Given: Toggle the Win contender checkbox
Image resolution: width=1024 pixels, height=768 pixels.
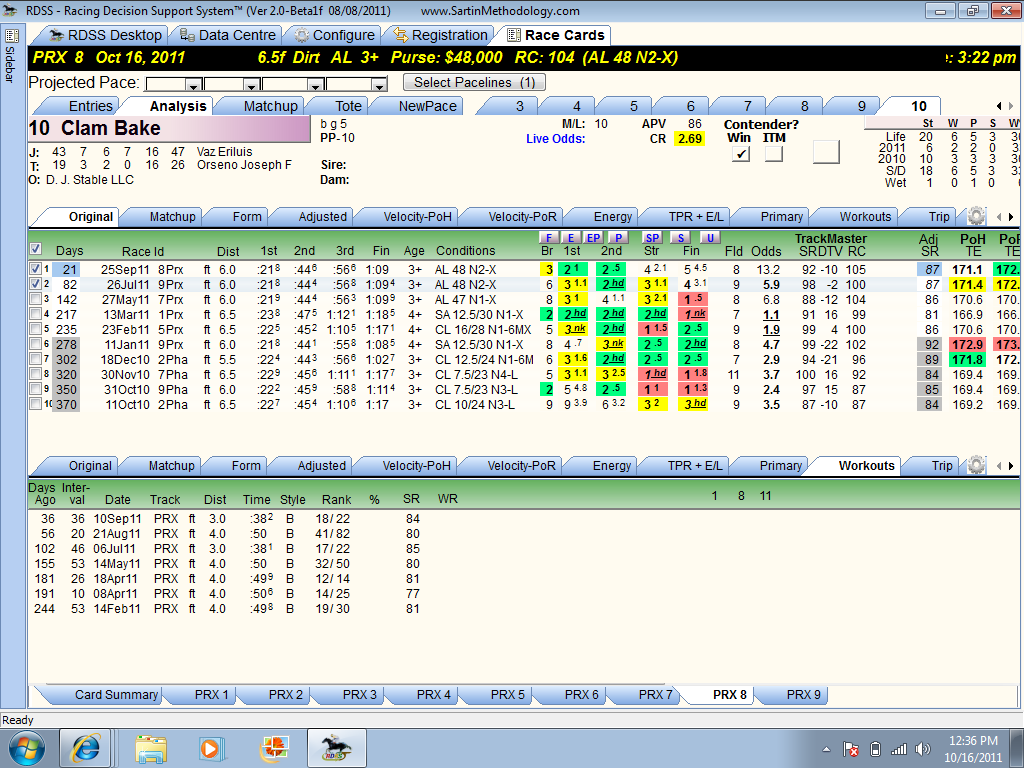Looking at the screenshot, I should coord(741,154).
